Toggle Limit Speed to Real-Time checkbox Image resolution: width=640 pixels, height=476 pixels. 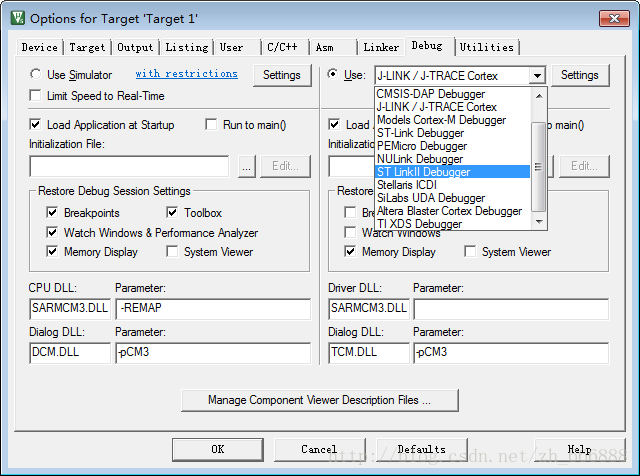tap(36, 96)
